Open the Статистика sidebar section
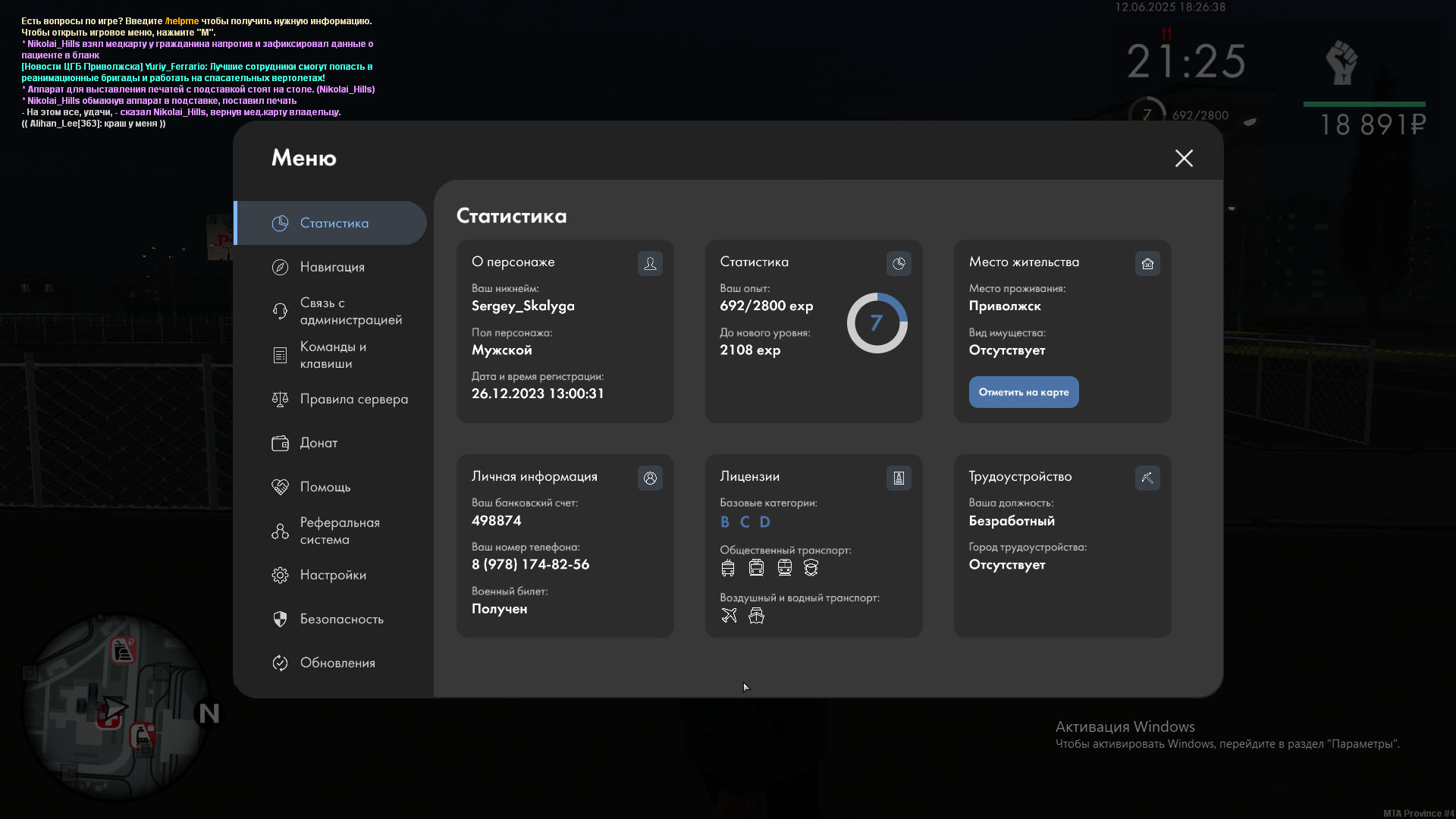Image resolution: width=1456 pixels, height=819 pixels. pos(331,223)
